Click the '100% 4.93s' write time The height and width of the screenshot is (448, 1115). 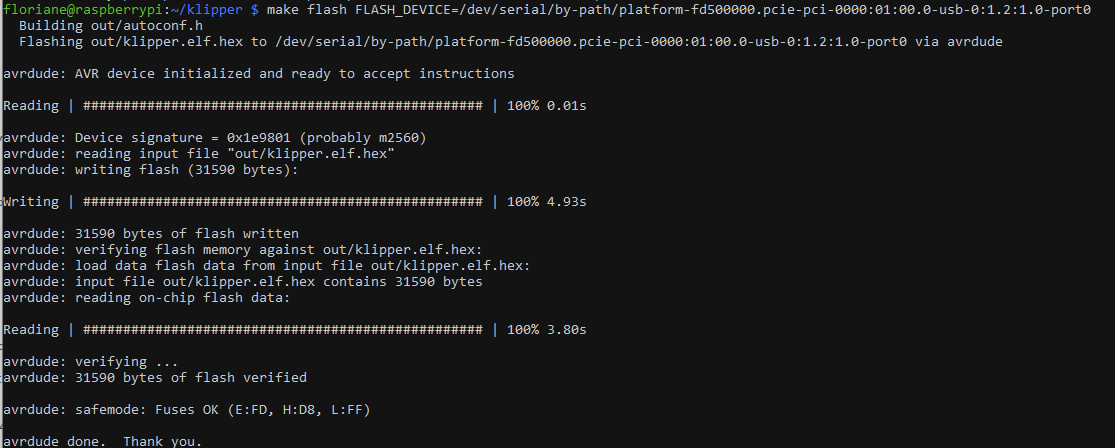pyautogui.click(x=546, y=202)
